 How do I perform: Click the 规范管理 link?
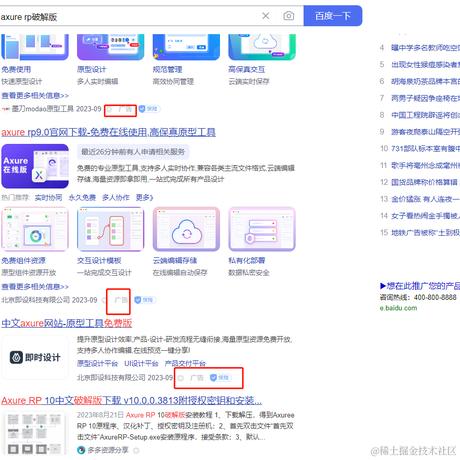(x=167, y=69)
